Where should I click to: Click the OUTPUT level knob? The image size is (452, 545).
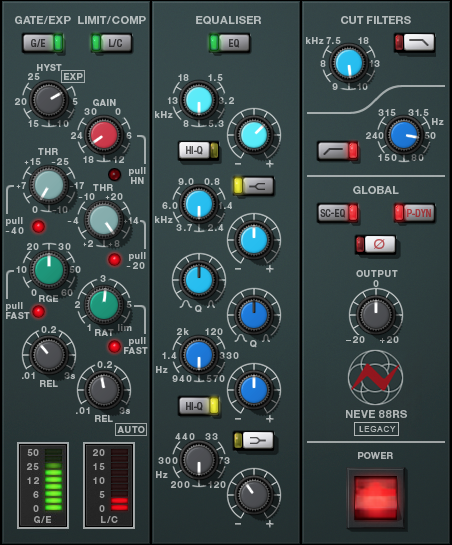click(x=376, y=315)
